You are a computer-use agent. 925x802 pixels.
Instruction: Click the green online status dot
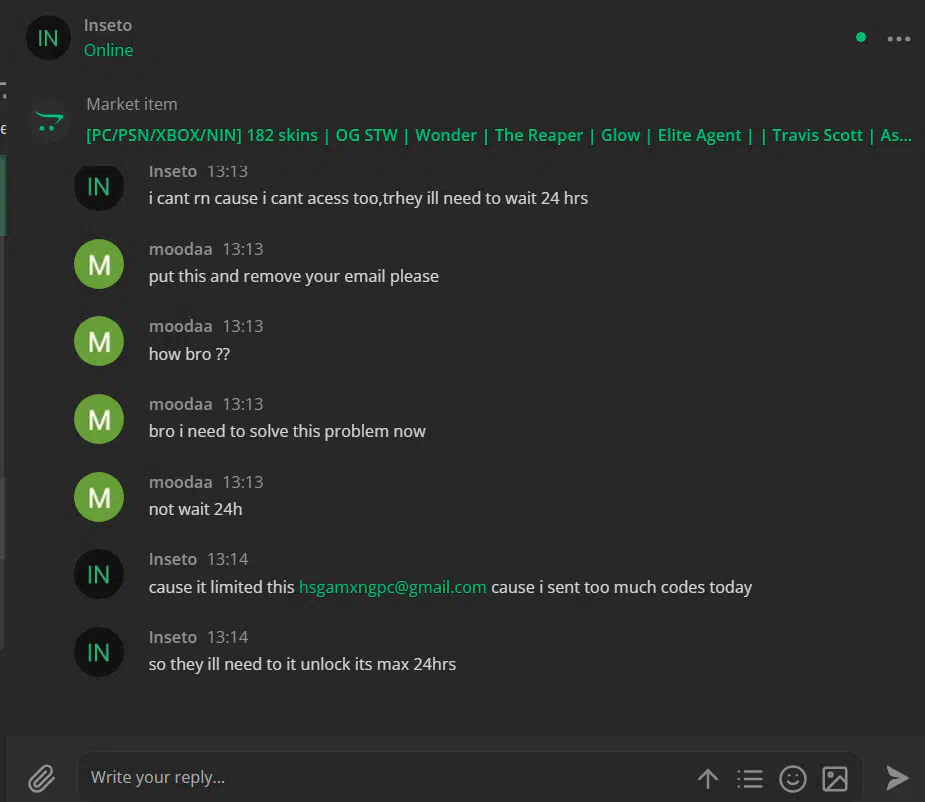coord(861,37)
